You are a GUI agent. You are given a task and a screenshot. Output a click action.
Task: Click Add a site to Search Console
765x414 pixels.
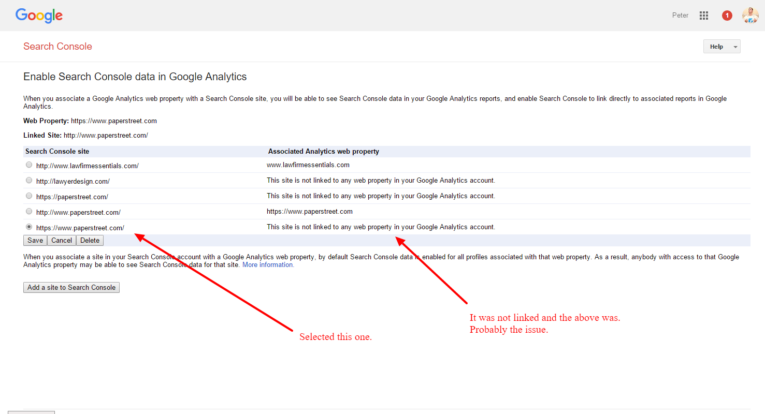[x=71, y=288]
